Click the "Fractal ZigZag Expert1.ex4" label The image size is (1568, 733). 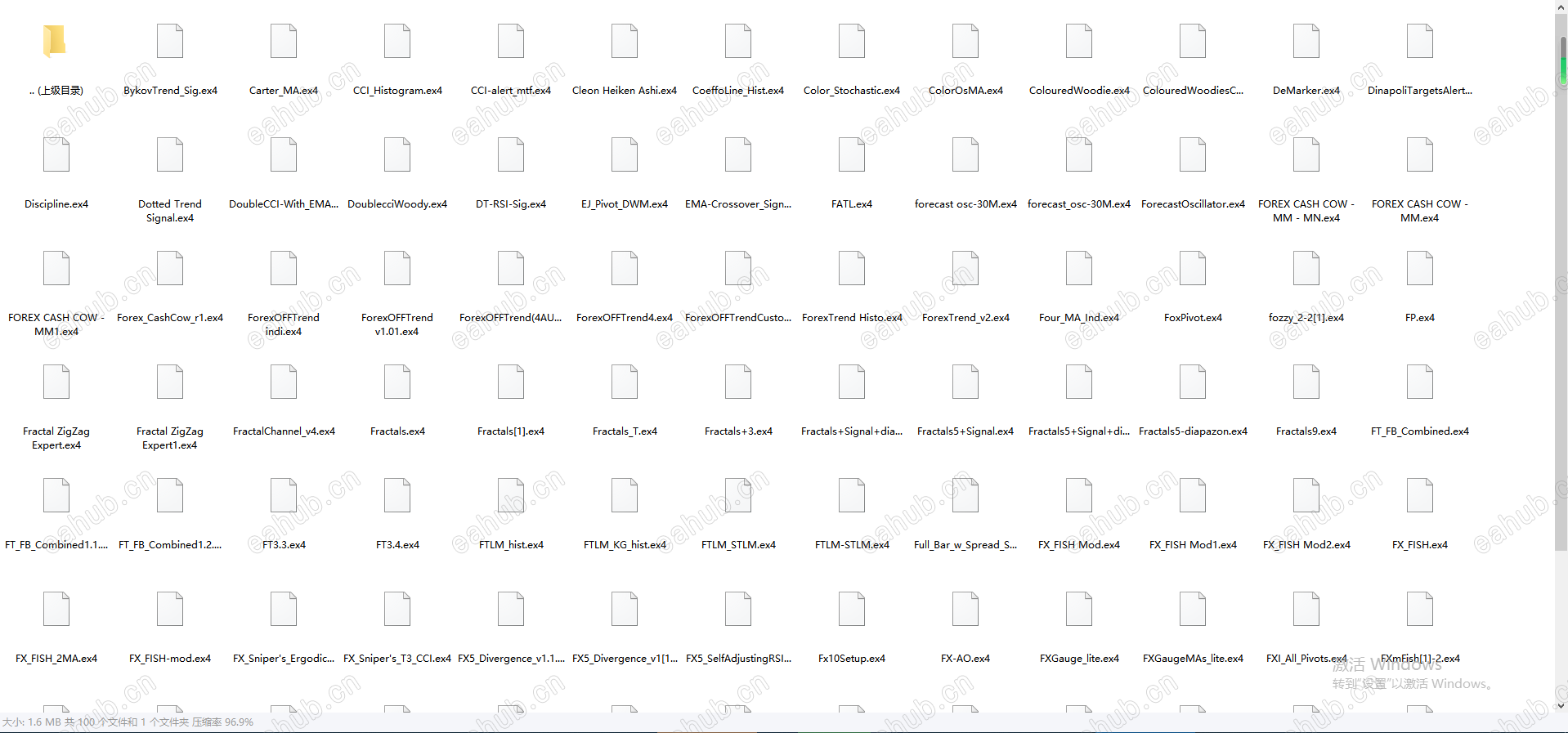(x=170, y=438)
